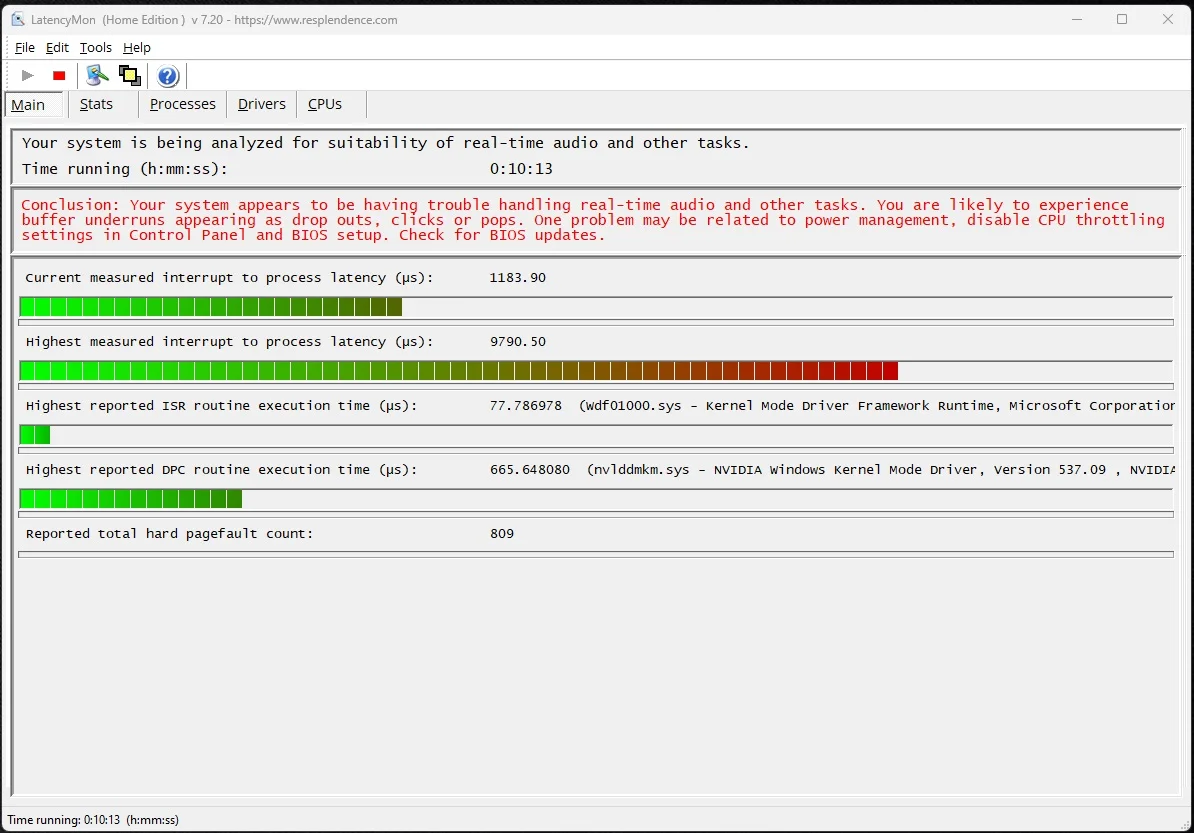Click the main panel's 0:10:13 running time
Viewport: 1194px width, 833px height.
click(x=521, y=169)
